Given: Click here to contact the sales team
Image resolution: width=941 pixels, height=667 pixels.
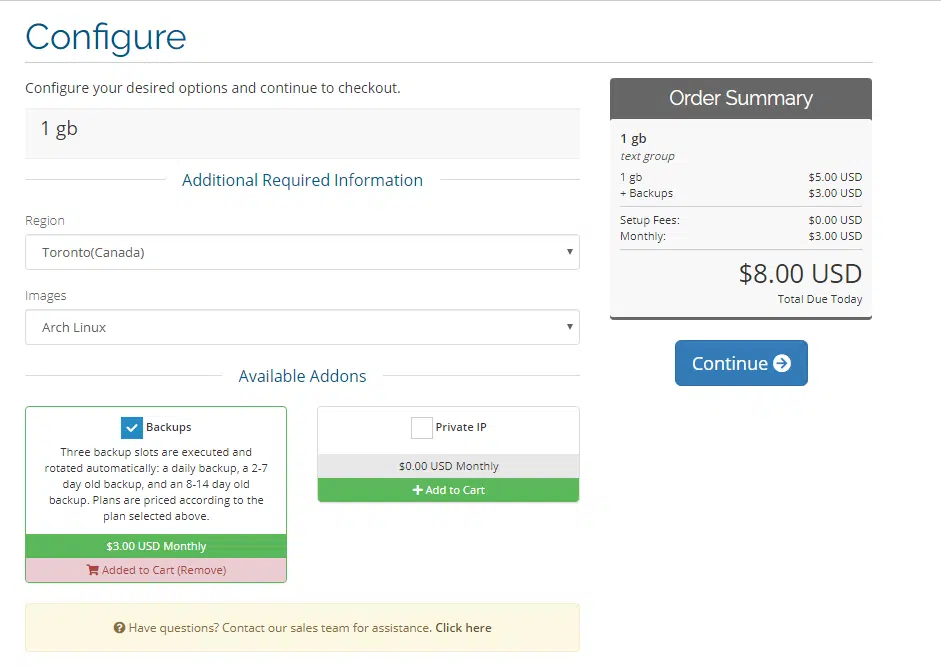Looking at the screenshot, I should click(x=463, y=628).
